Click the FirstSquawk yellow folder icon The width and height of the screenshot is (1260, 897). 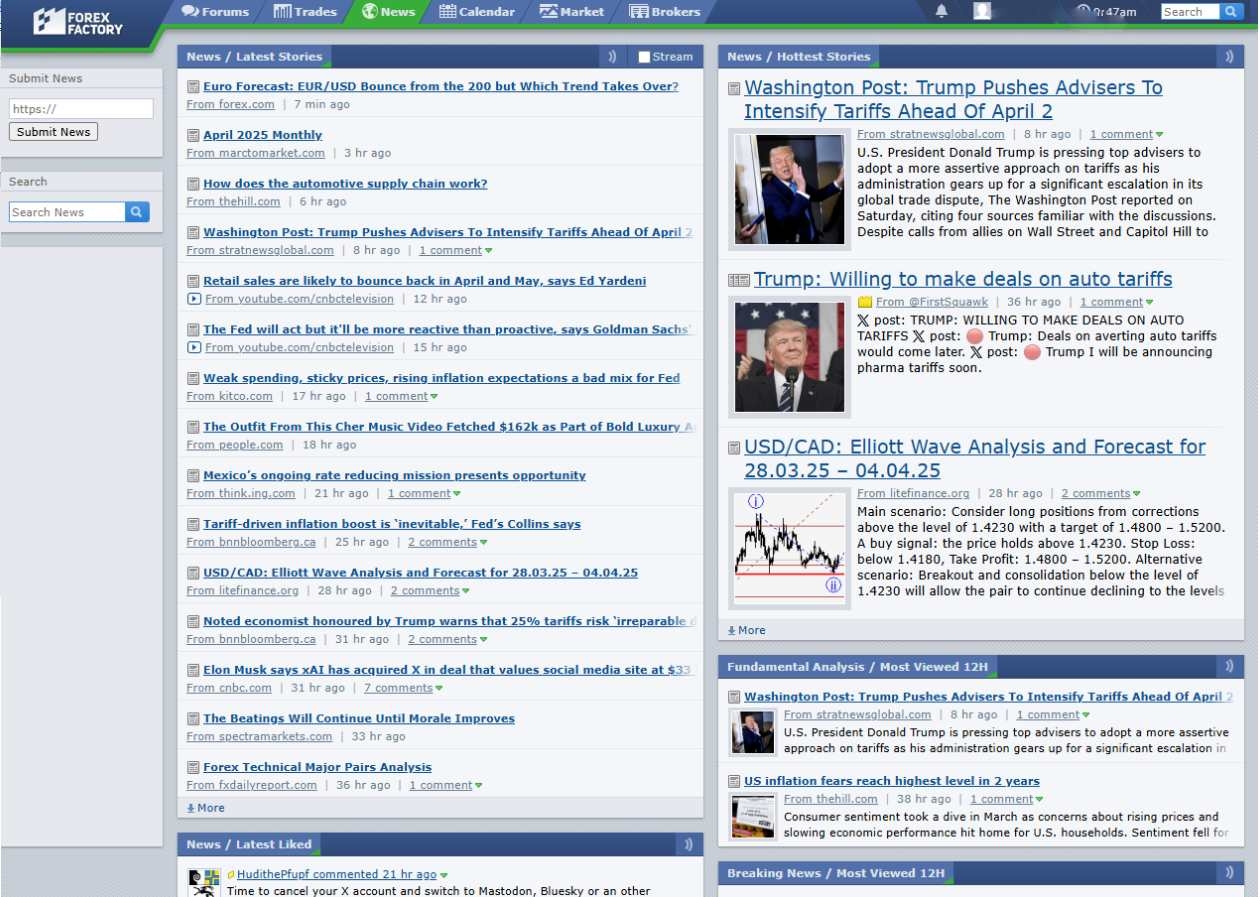(865, 302)
